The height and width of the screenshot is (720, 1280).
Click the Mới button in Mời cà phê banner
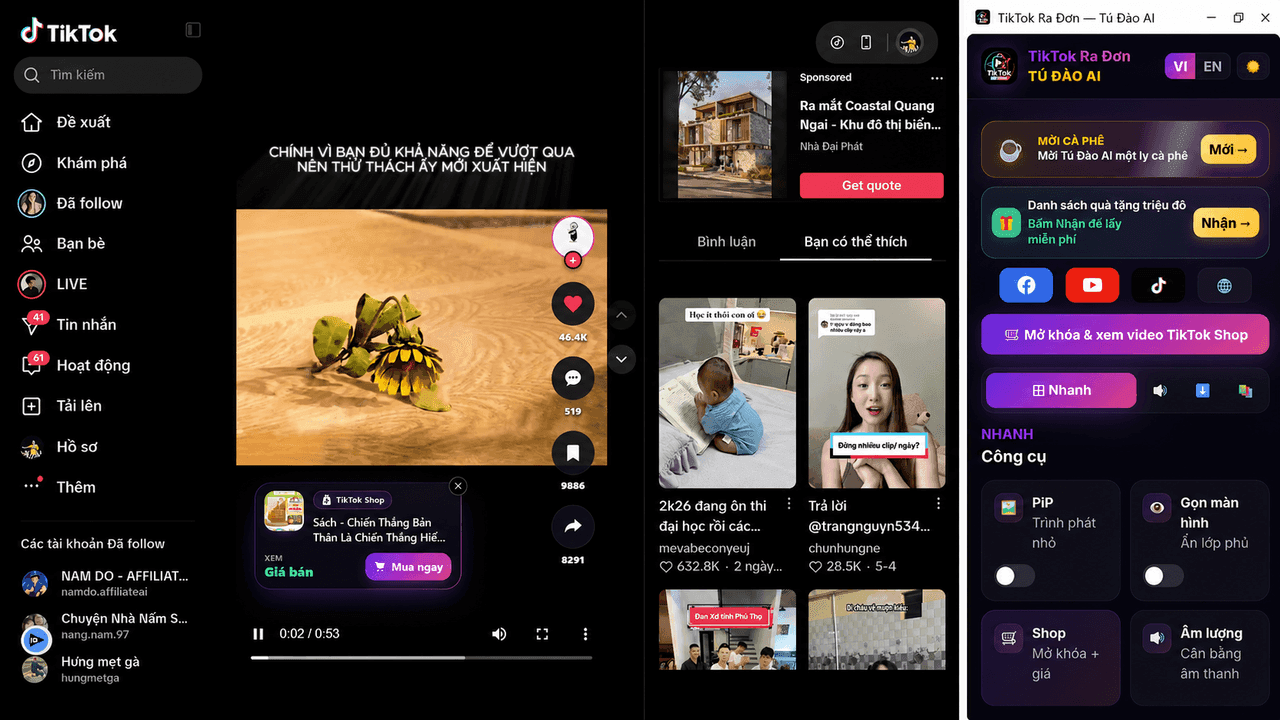tap(1228, 149)
